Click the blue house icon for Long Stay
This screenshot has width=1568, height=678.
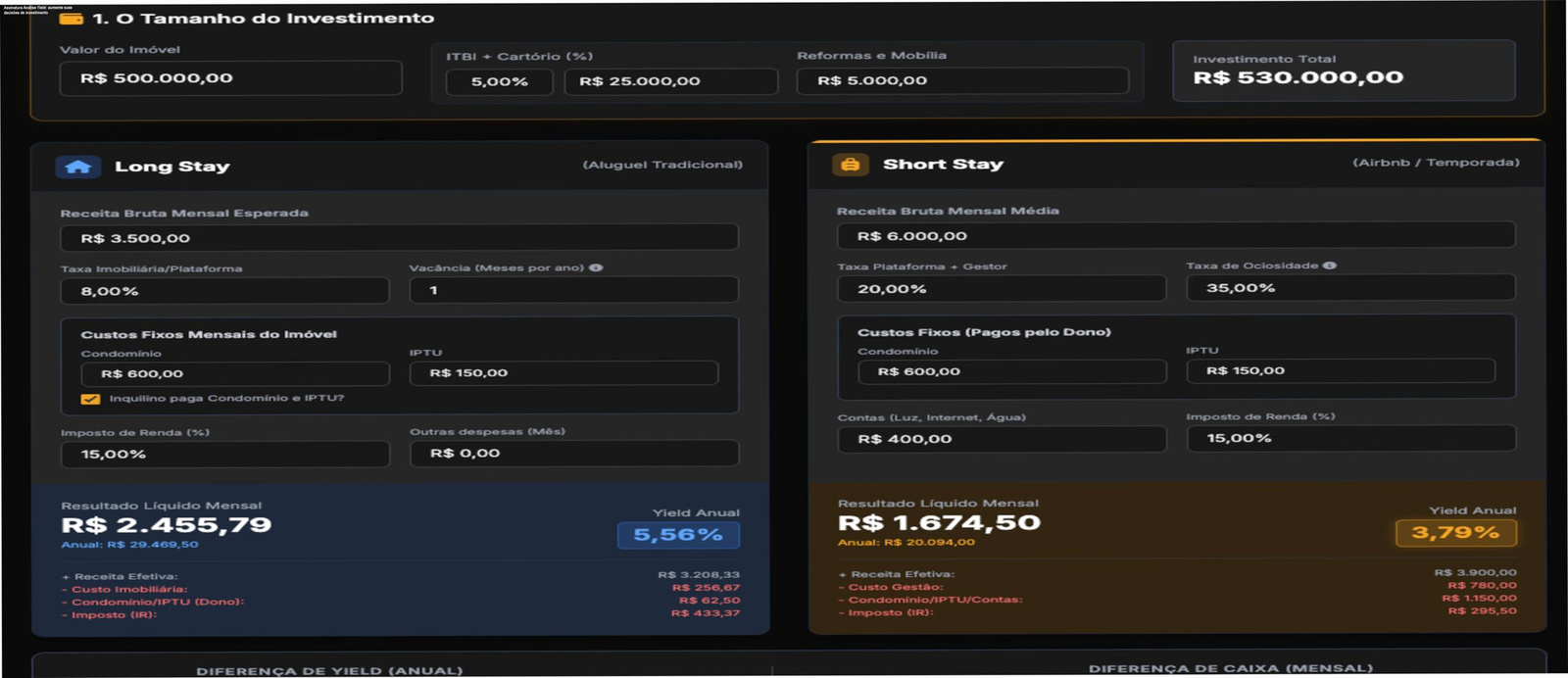78,167
